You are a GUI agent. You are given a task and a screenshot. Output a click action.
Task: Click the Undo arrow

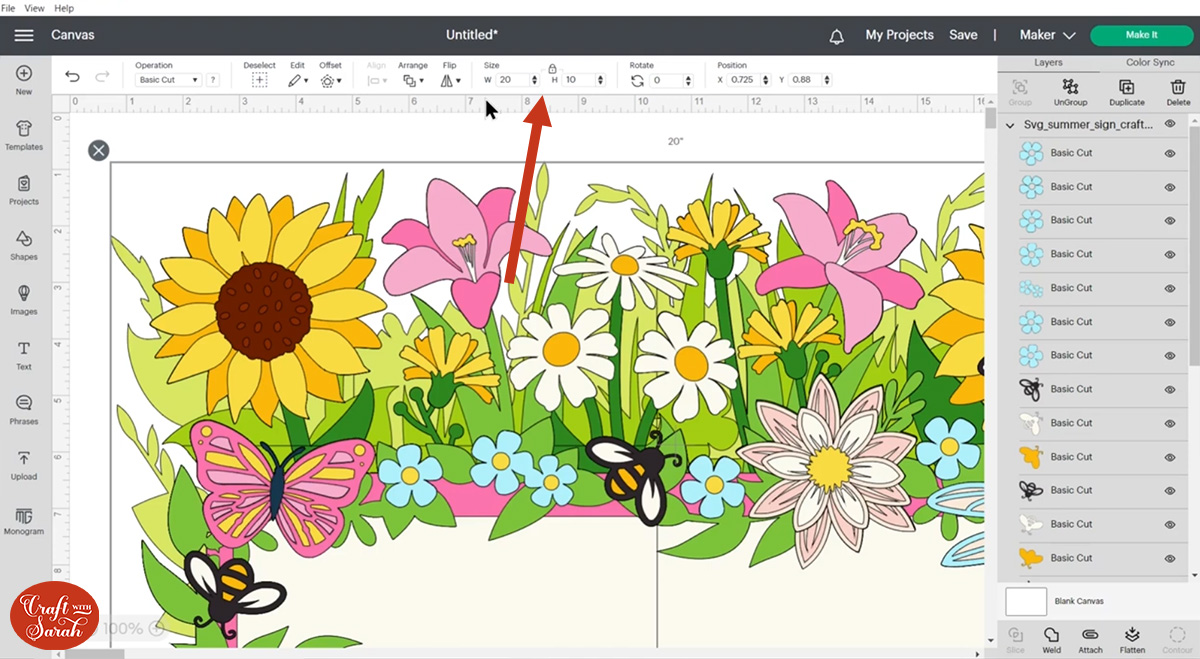point(72,77)
